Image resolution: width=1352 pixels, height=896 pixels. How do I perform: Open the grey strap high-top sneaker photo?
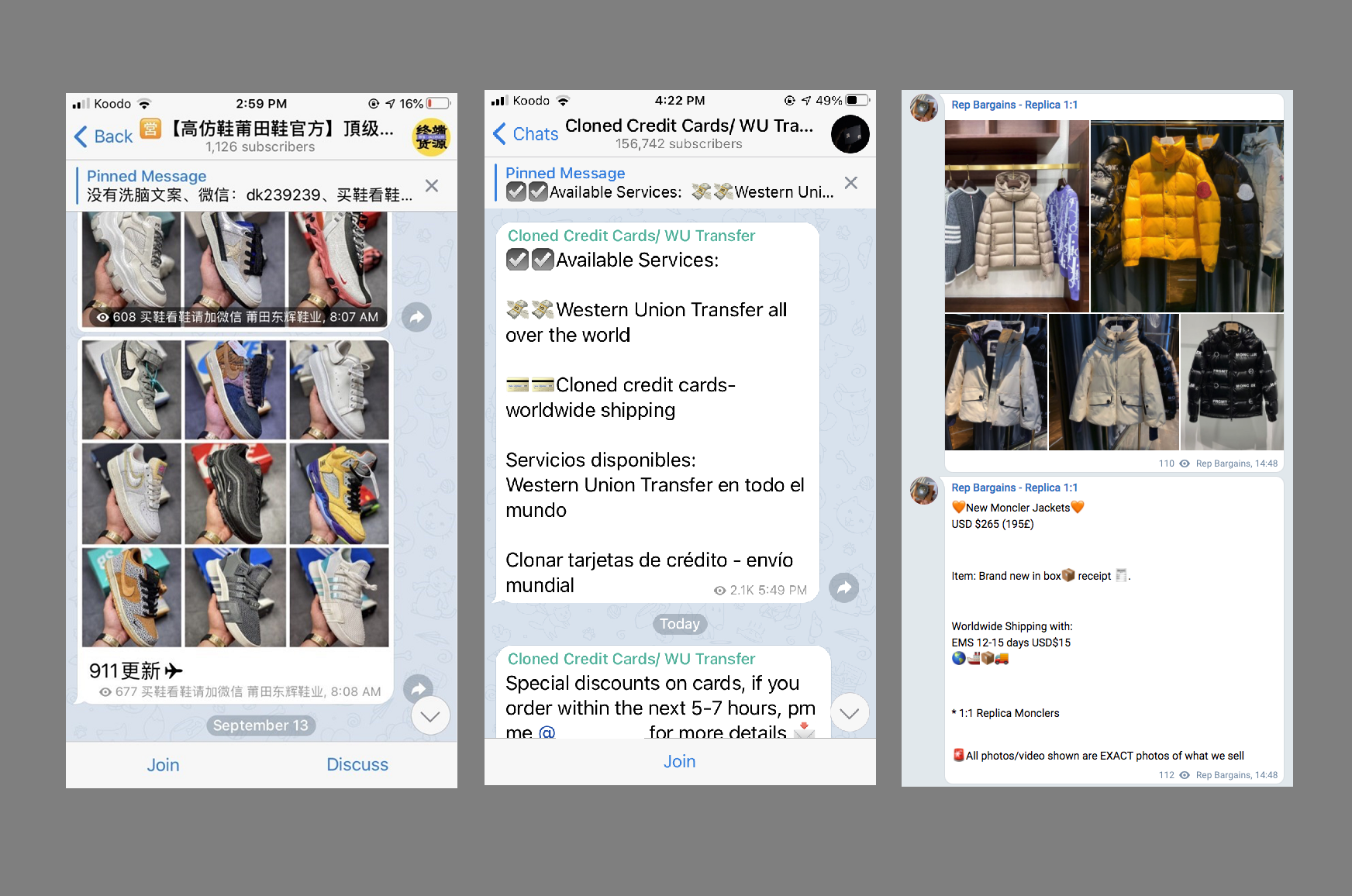[x=132, y=390]
